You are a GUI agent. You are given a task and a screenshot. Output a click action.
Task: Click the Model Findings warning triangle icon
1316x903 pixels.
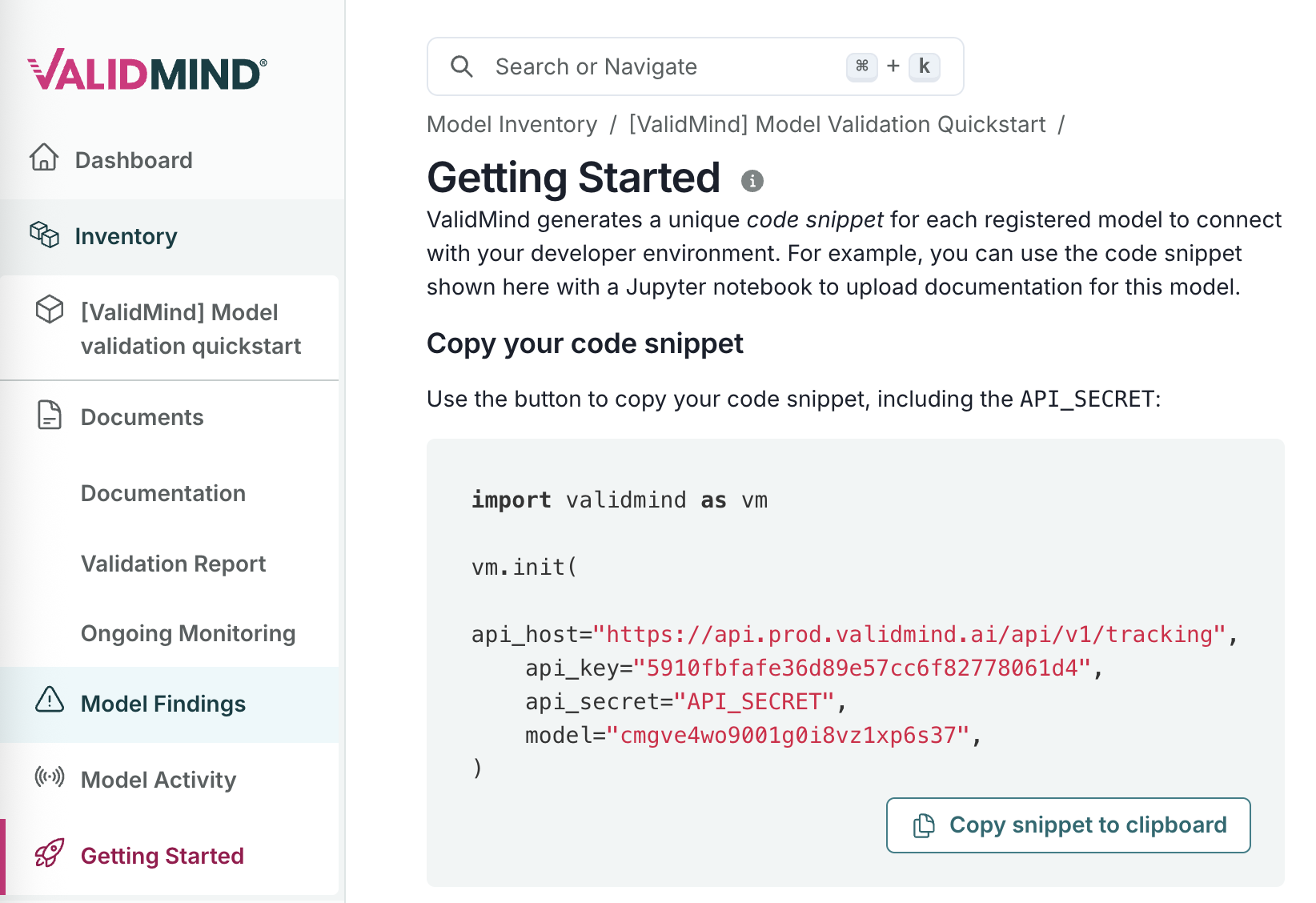point(50,700)
